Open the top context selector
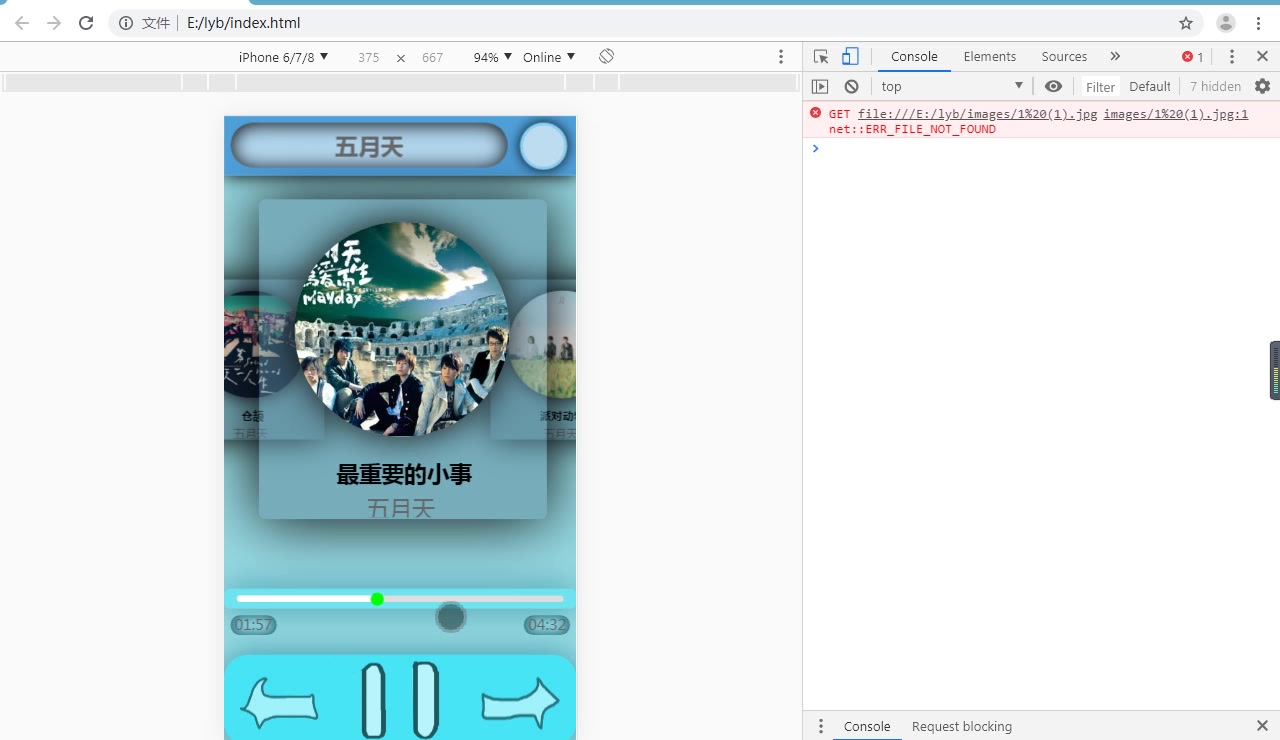1280x740 pixels. (952, 87)
